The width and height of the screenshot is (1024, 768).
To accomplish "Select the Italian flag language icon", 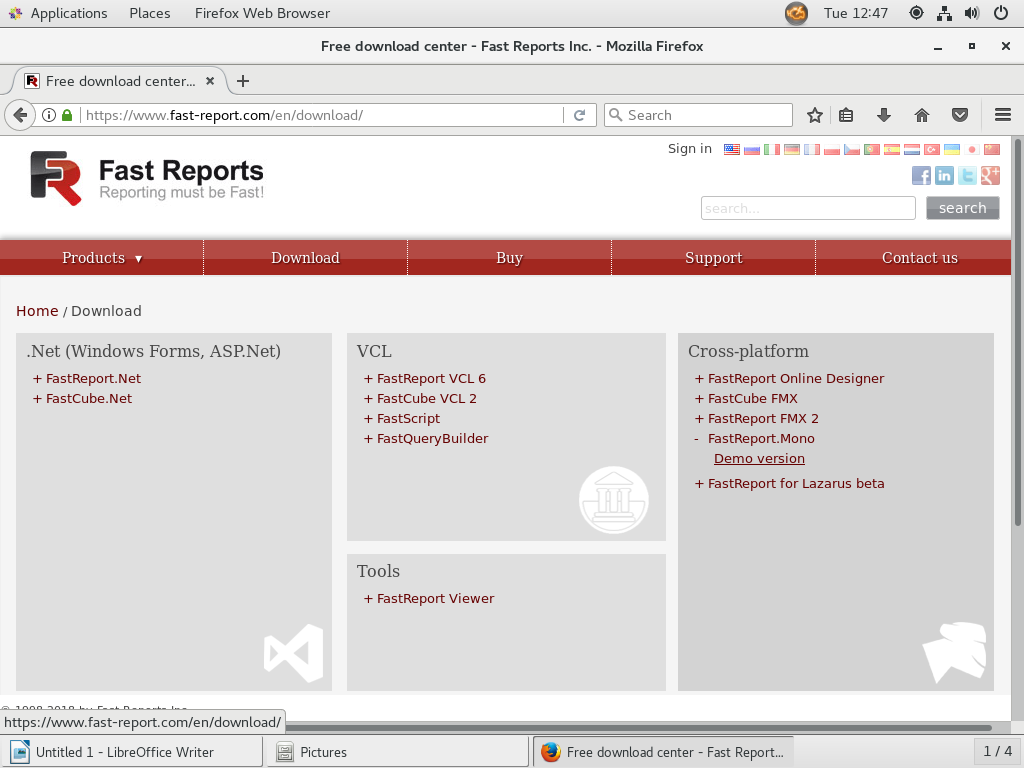I will pos(772,150).
